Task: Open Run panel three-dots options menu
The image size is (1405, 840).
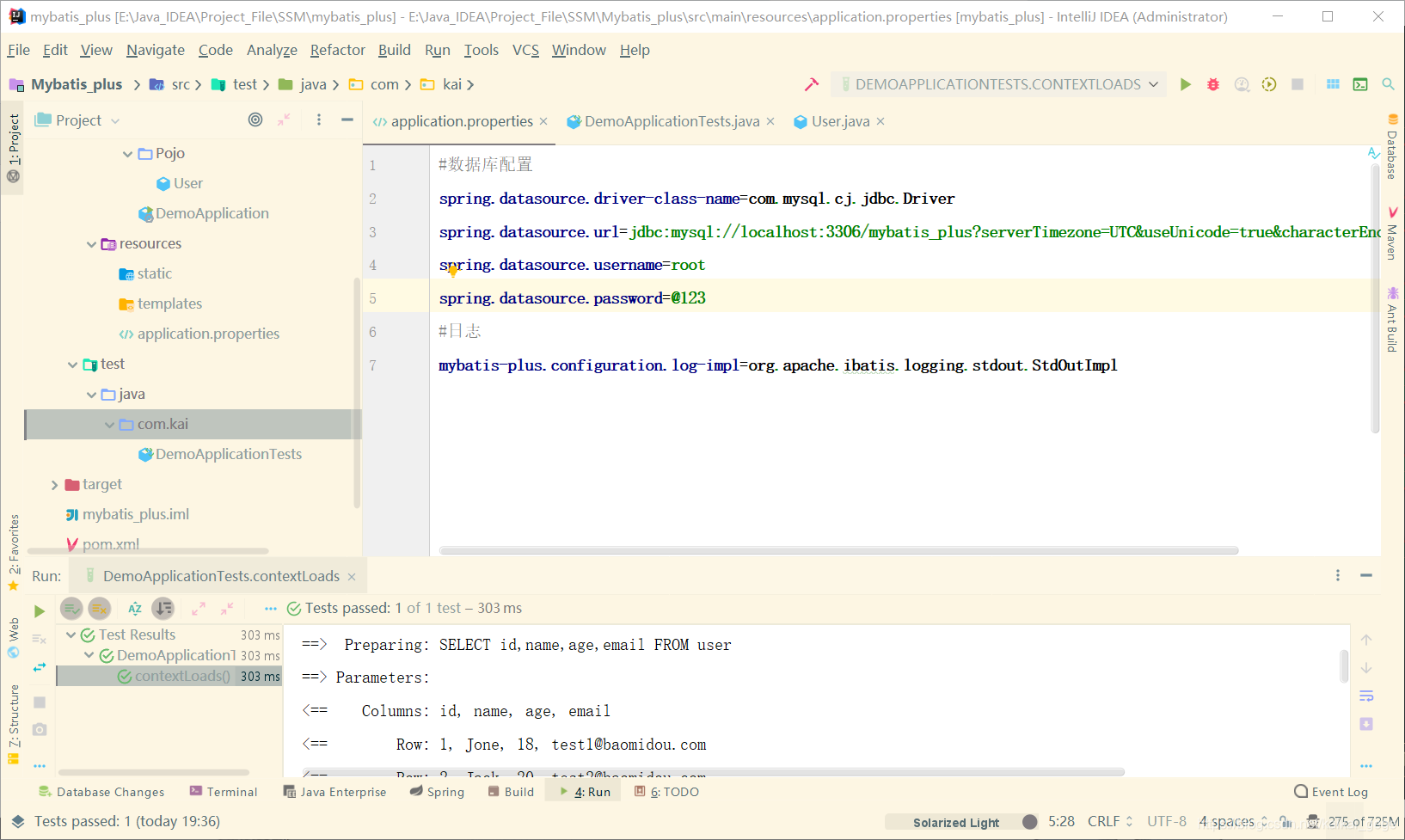Action: point(1338,575)
